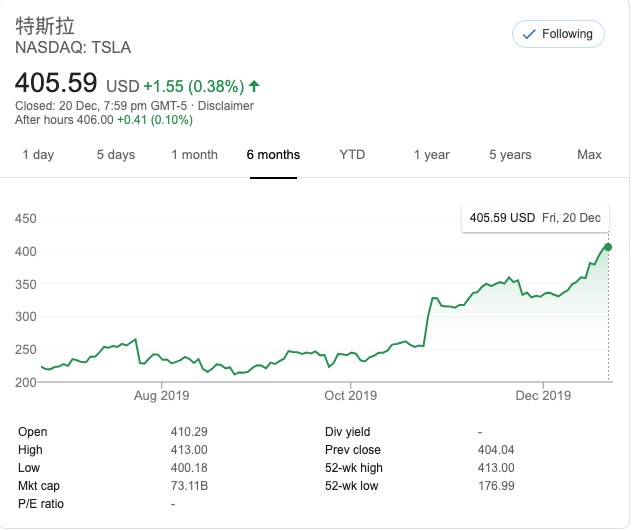Click the NASDAQ: TSLA ticker text
Image resolution: width=632 pixels, height=530 pixels.
[x=73, y=48]
